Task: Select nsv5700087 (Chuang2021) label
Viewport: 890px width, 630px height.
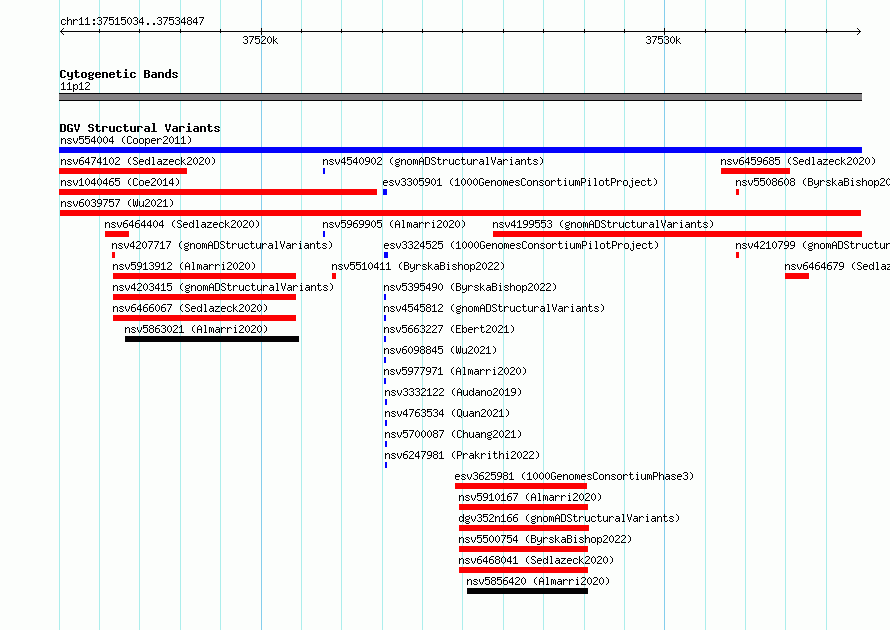Action: tap(453, 434)
